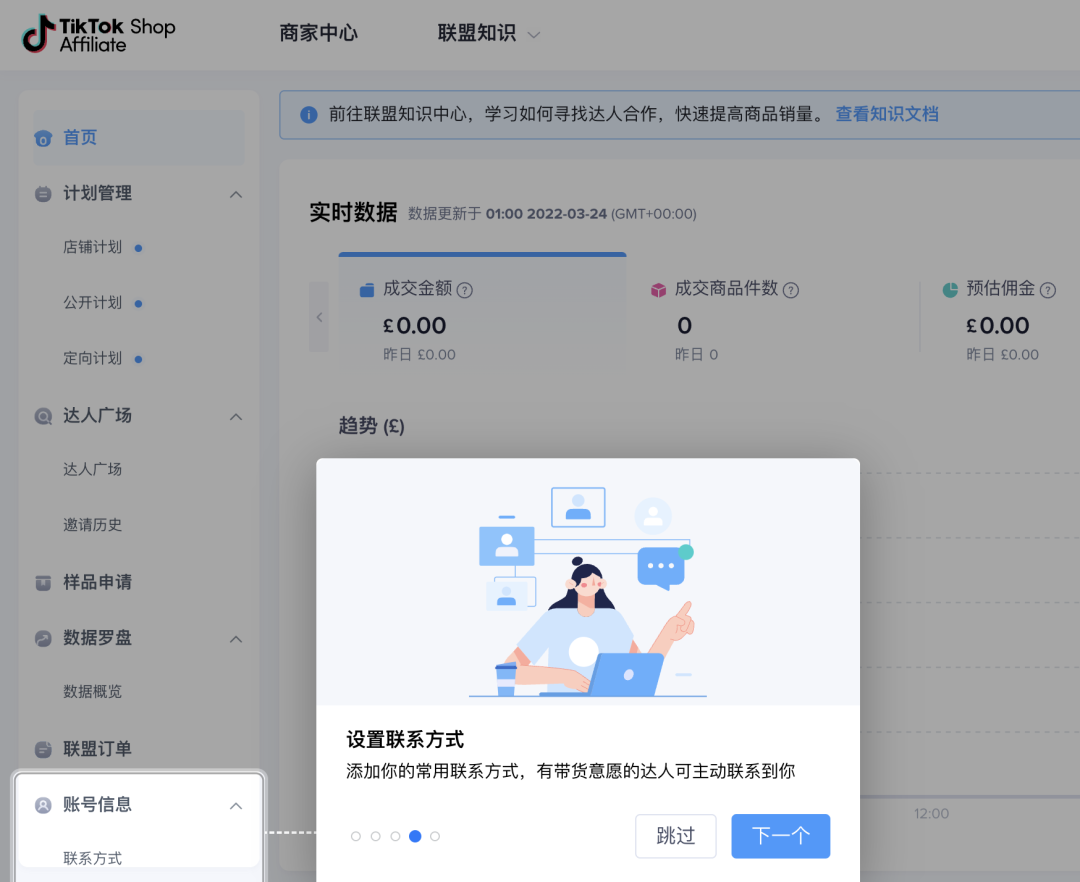Open the 联盟知识 dropdown menu

488,33
